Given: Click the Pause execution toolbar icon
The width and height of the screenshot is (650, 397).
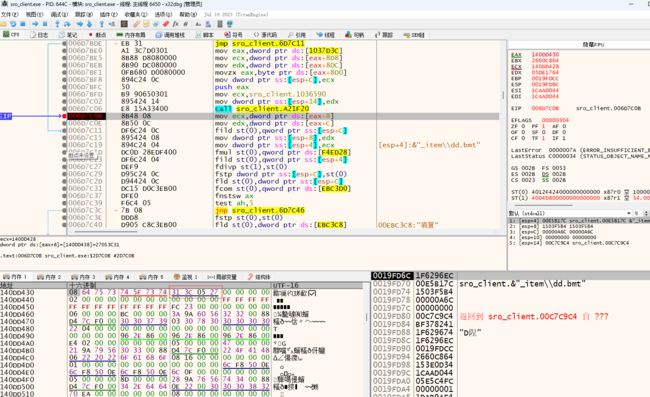Looking at the screenshot, I should (x=45, y=24).
